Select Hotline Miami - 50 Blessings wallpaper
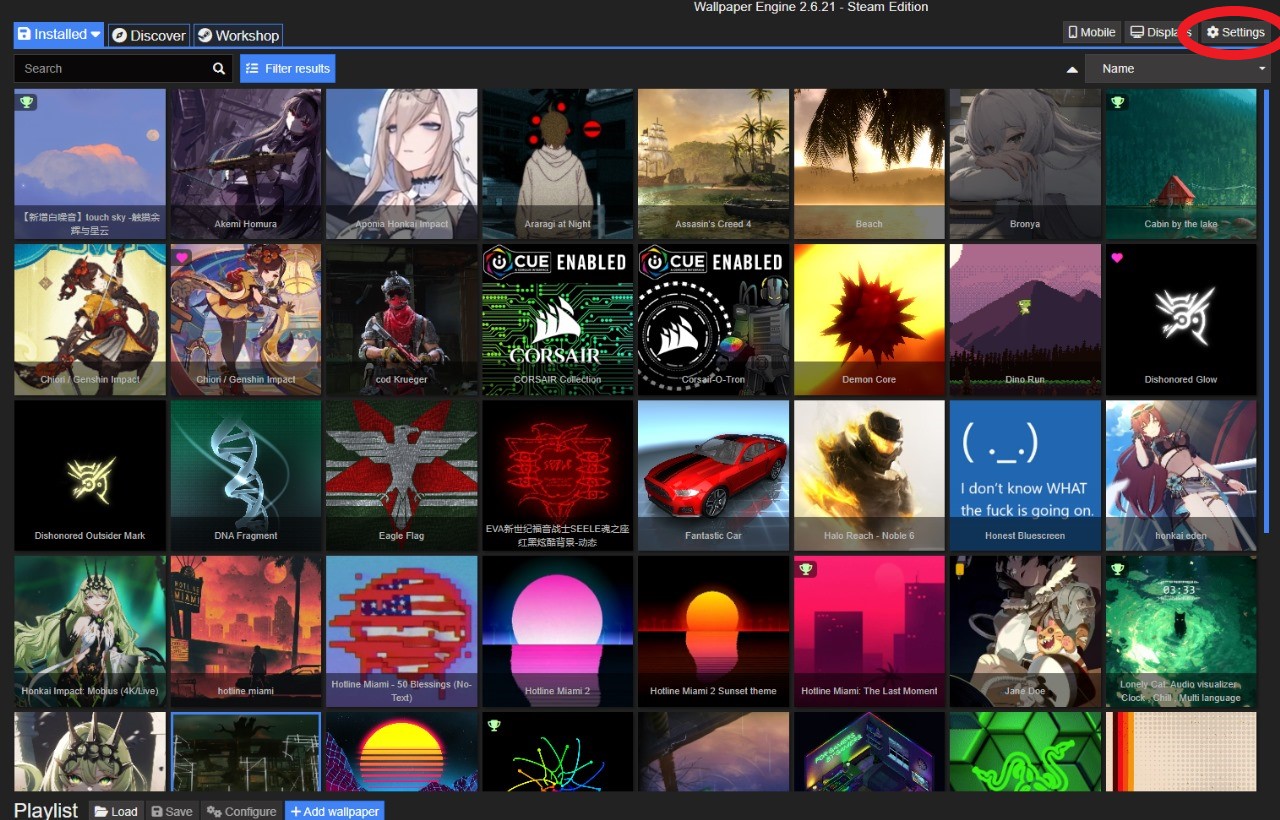 point(402,632)
